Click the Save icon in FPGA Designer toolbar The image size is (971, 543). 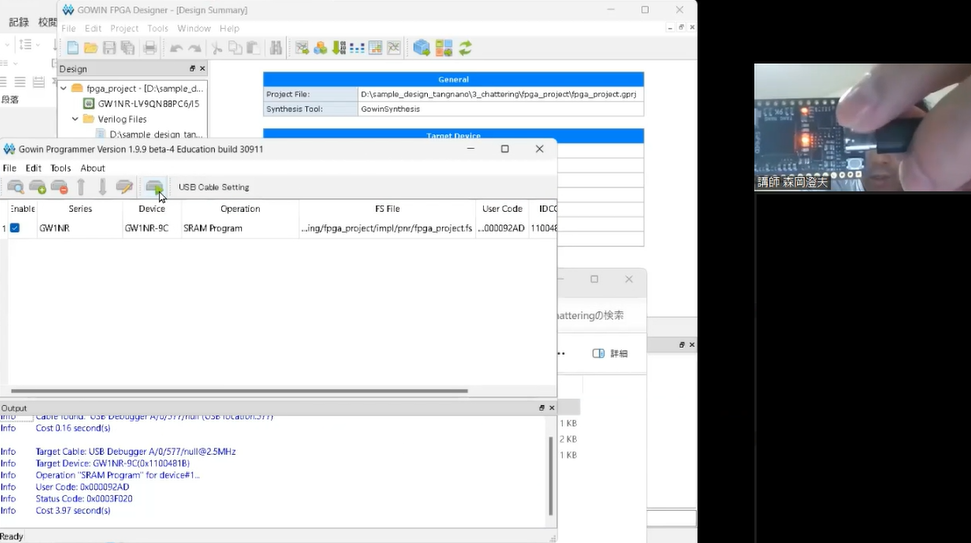tap(109, 48)
